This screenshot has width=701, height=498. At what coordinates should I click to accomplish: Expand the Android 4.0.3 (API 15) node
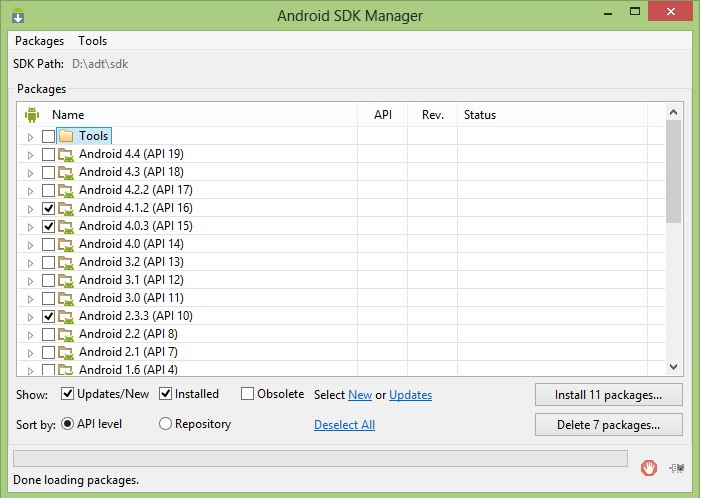point(30,227)
